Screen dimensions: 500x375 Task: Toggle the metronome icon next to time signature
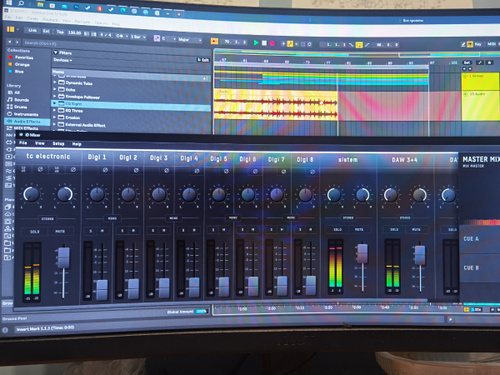click(120, 36)
